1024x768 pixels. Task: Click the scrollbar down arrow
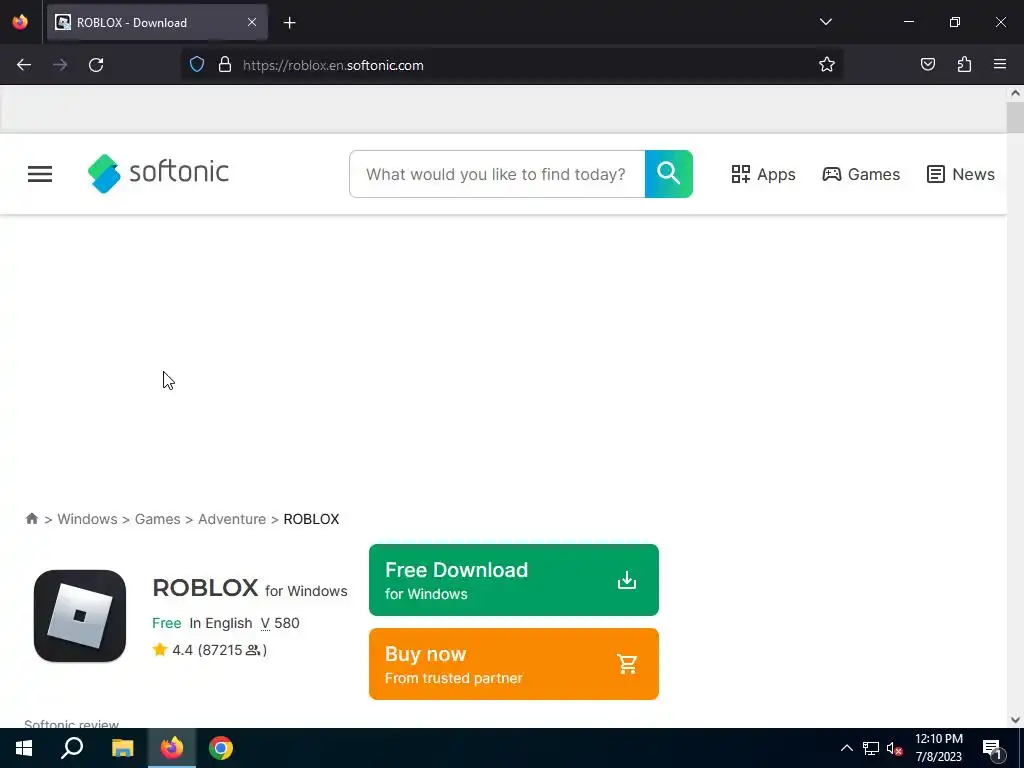point(1015,720)
